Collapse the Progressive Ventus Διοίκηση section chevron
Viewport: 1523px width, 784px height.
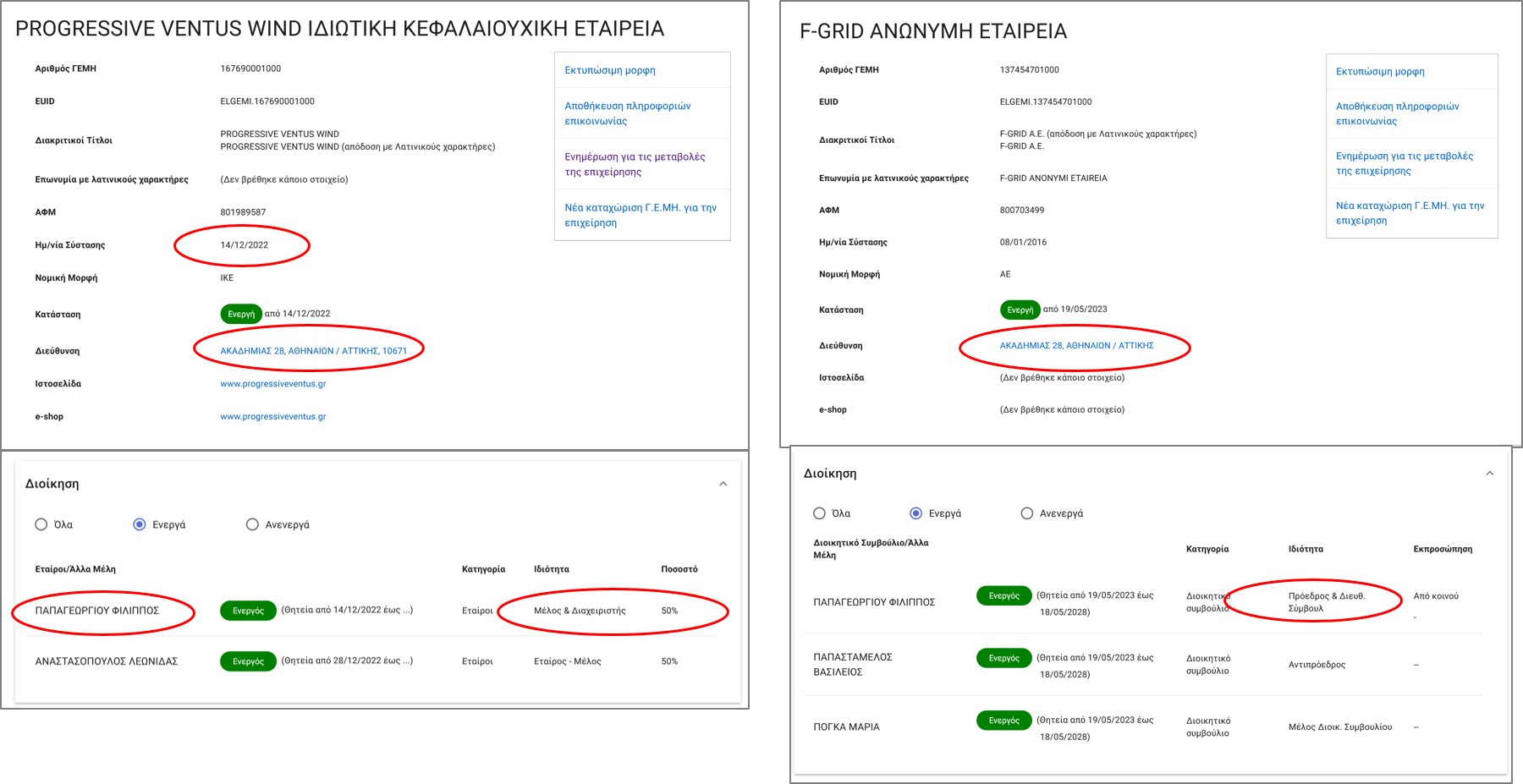click(723, 484)
